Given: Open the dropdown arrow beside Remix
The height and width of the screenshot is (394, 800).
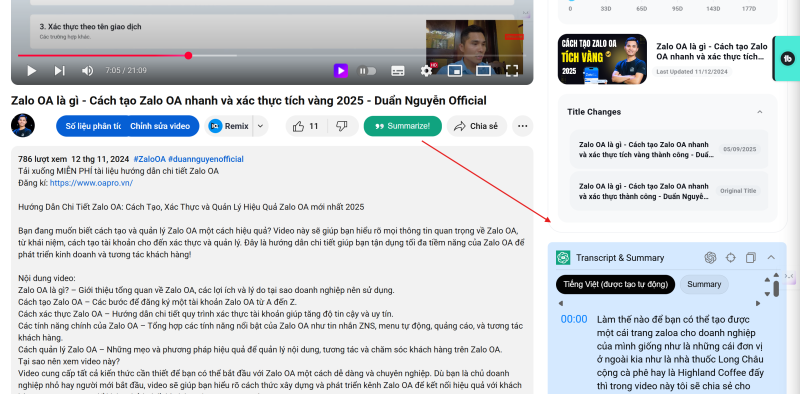Looking at the screenshot, I should [260, 126].
